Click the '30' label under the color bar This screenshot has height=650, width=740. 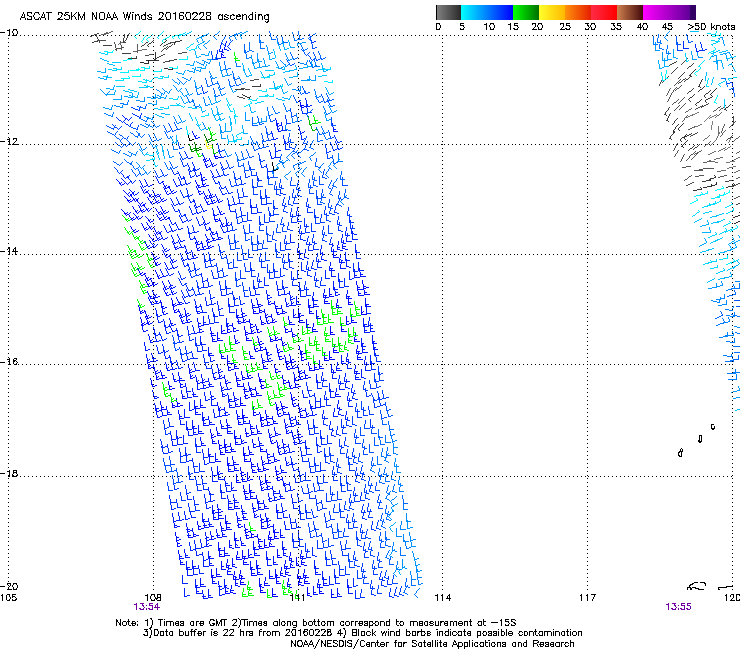590,27
